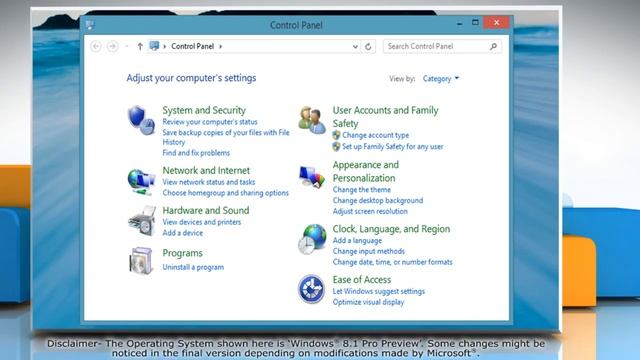This screenshot has width=640, height=360.
Task: Open User Accounts and Family Safety heading
Action: click(x=385, y=117)
